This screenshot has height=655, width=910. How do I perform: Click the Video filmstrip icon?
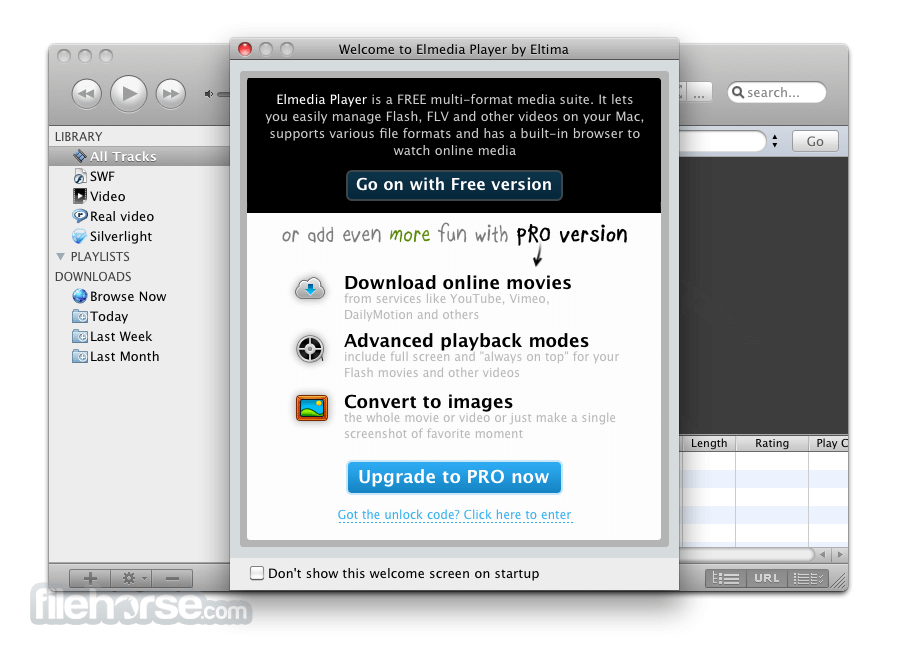[x=80, y=196]
